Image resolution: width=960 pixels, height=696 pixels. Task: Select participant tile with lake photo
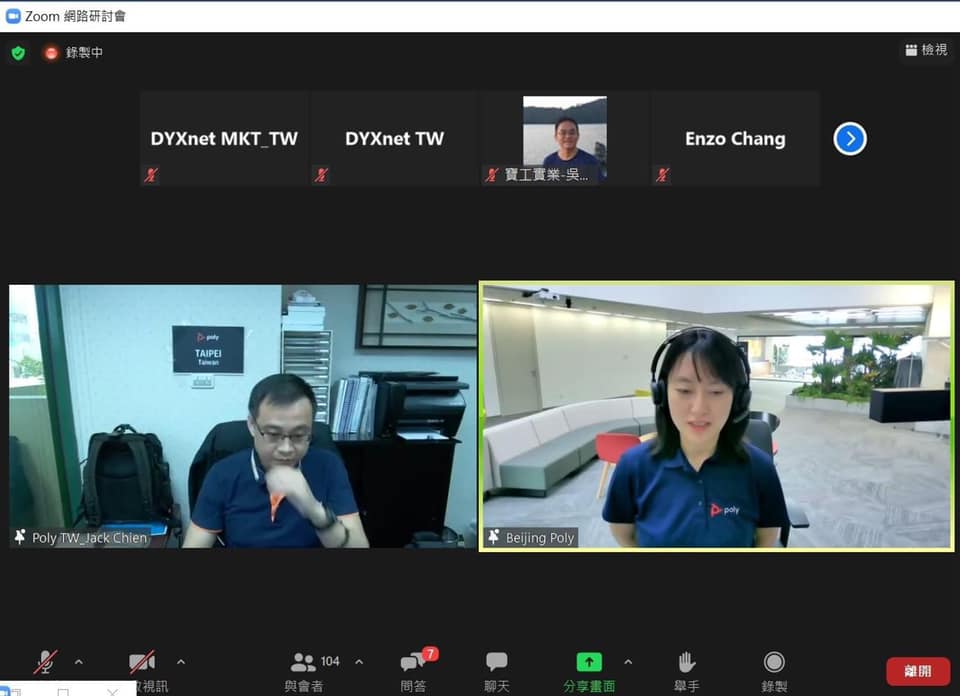tap(564, 138)
